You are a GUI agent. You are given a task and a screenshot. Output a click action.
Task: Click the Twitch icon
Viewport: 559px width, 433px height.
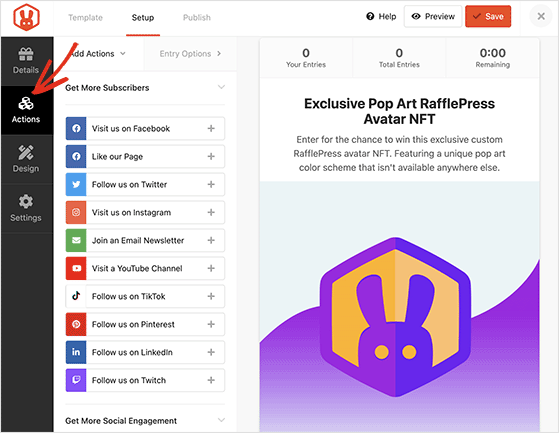tap(76, 380)
